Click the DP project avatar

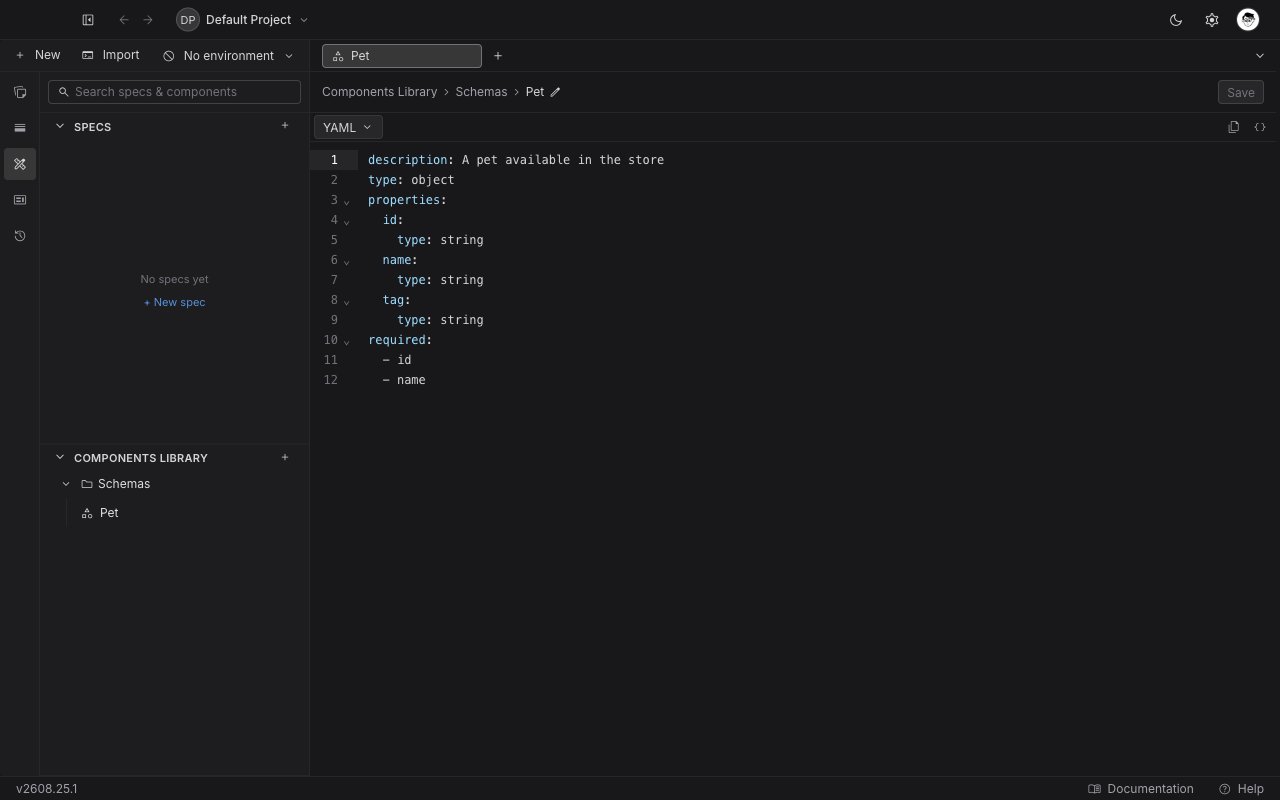pyautogui.click(x=188, y=20)
